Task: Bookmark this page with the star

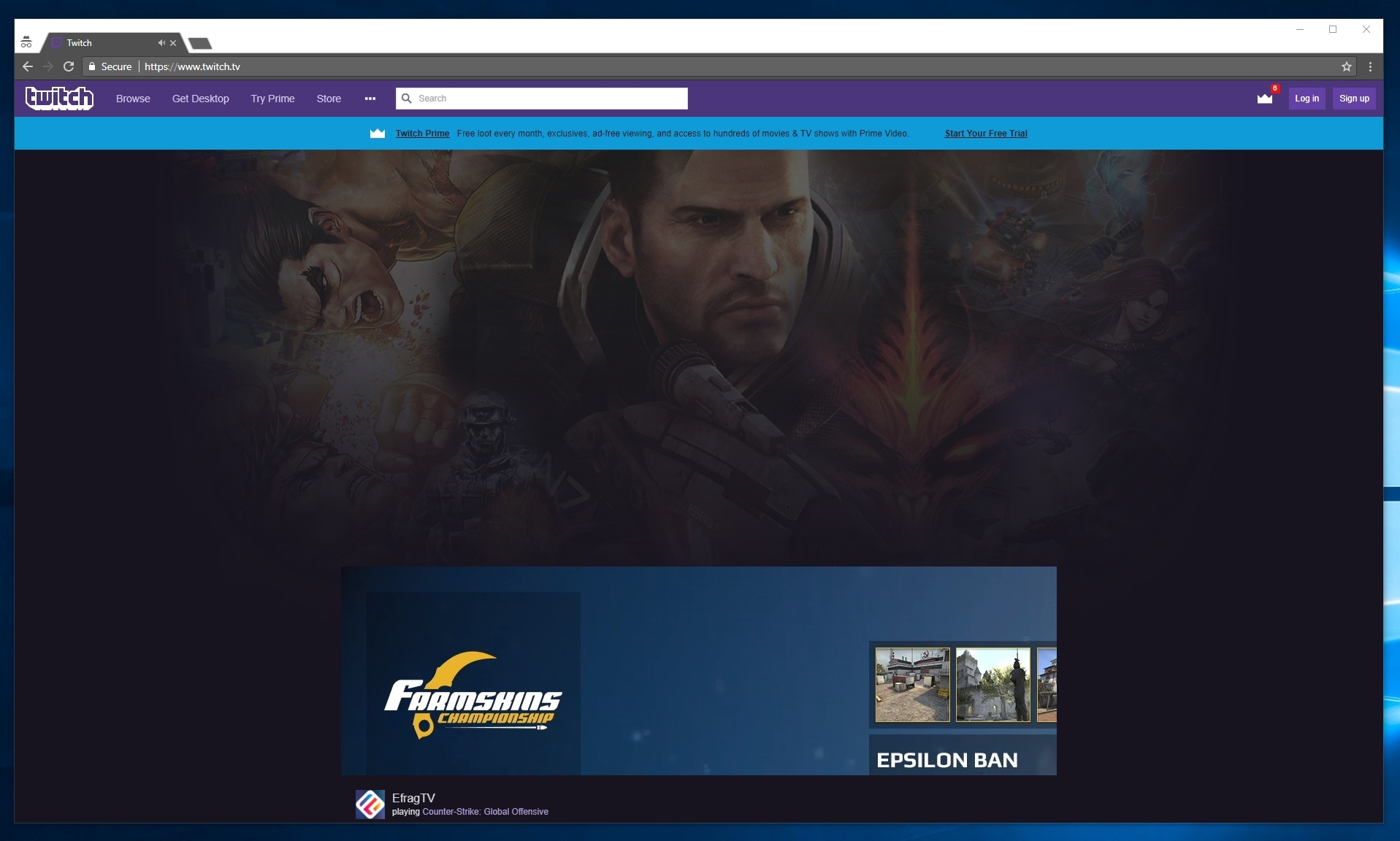Action: [x=1347, y=66]
